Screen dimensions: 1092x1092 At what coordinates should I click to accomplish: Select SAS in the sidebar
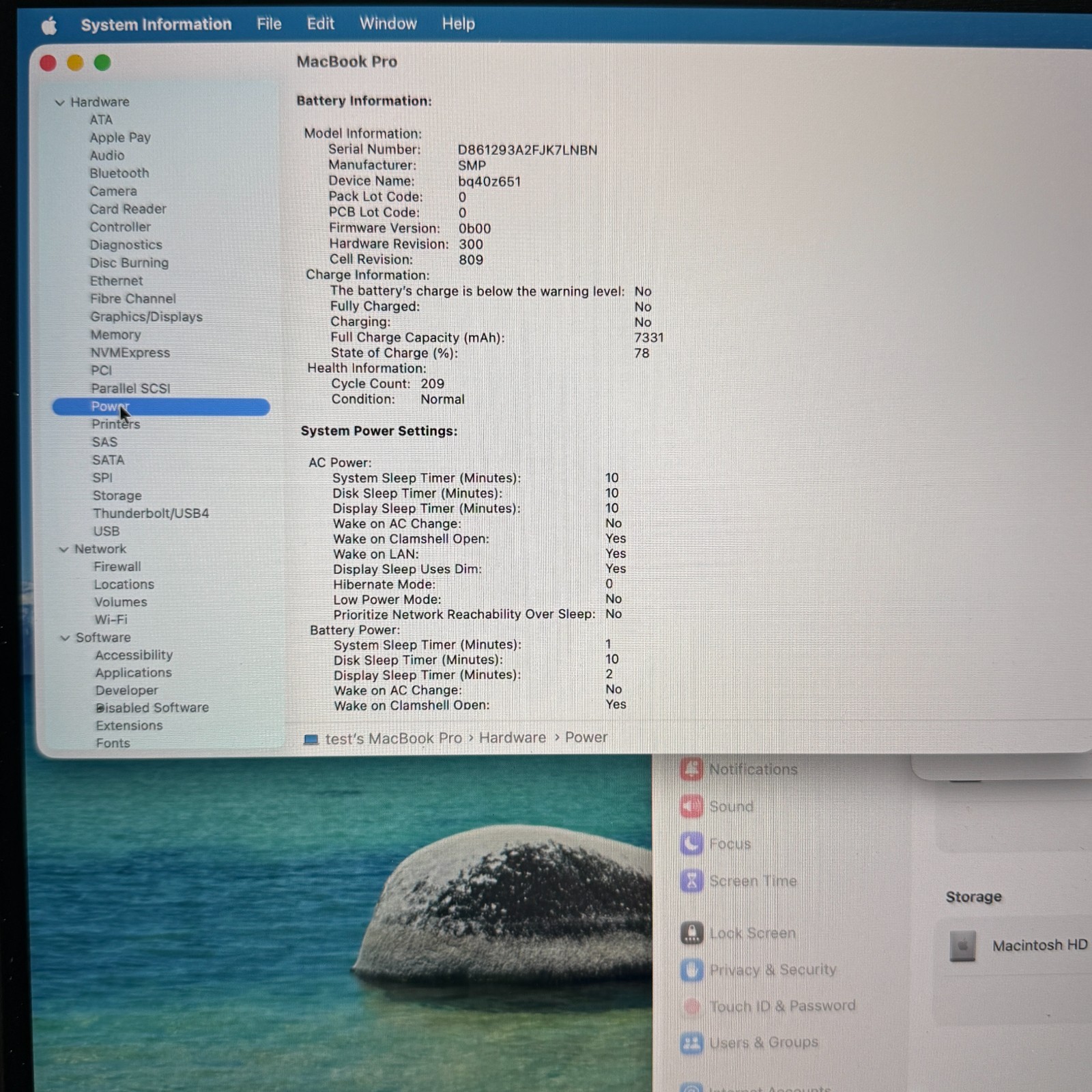(105, 442)
